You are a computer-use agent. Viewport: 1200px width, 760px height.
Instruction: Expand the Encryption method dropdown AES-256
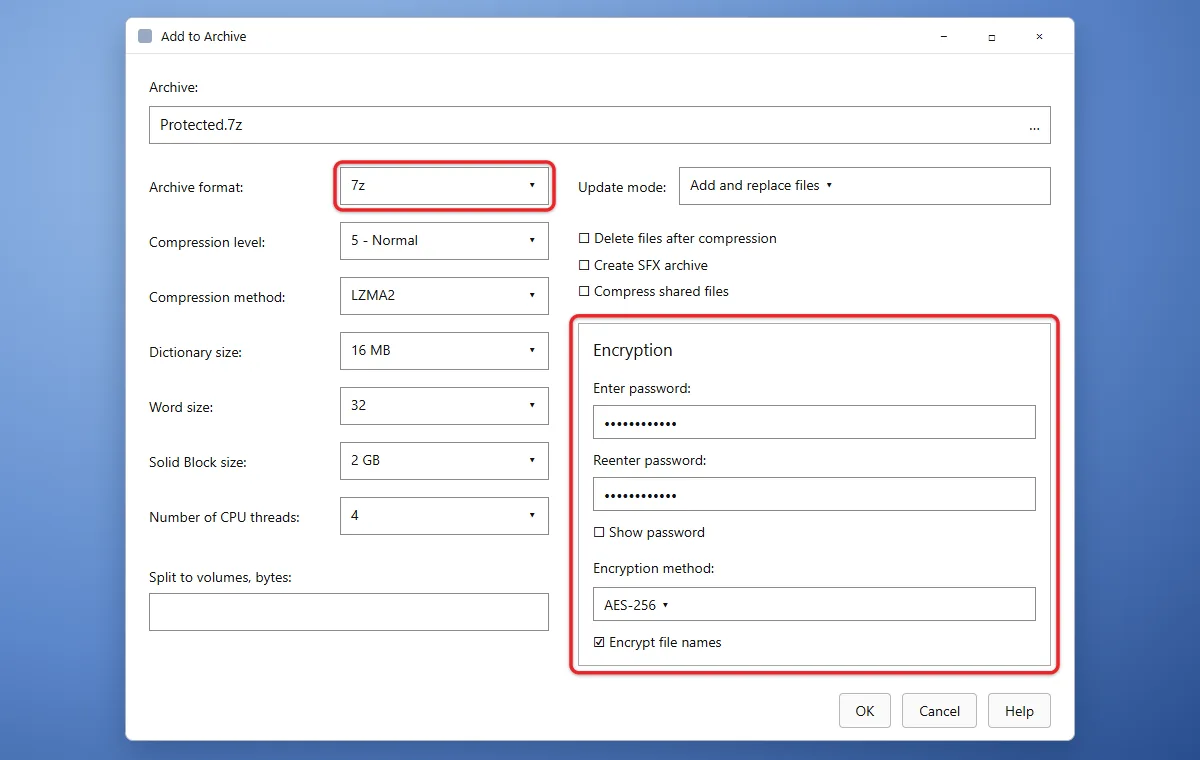(x=814, y=605)
